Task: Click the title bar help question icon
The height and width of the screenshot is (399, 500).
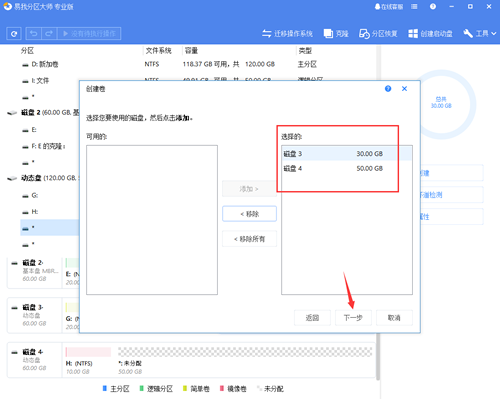Action: [x=433, y=7]
